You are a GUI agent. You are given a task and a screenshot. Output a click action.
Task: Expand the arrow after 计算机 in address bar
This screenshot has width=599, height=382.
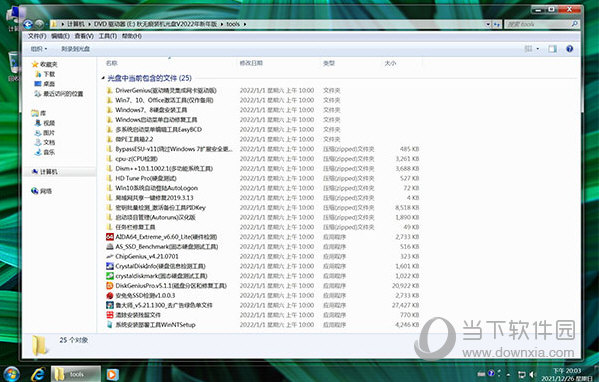(x=90, y=24)
